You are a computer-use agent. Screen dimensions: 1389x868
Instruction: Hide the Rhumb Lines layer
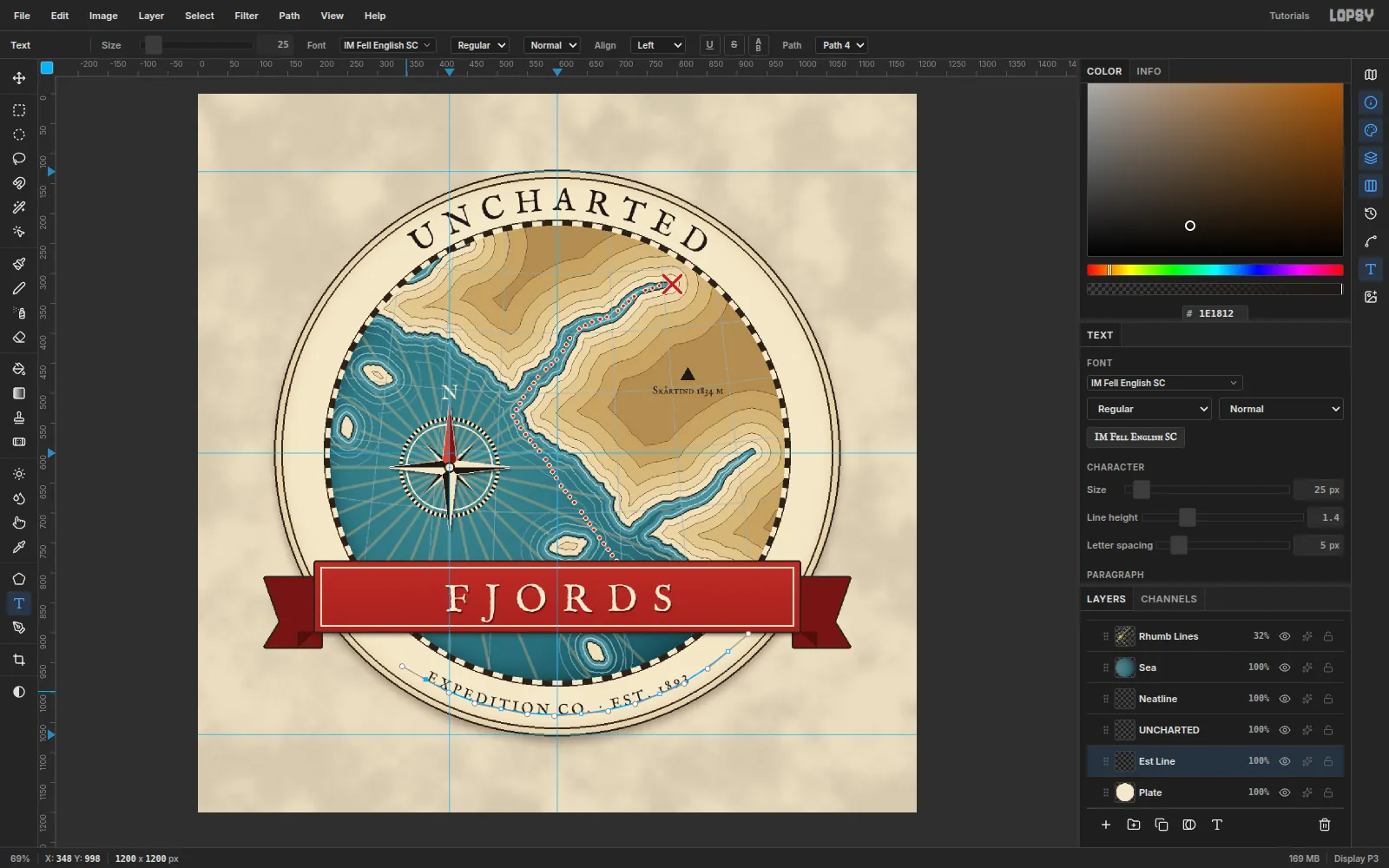coord(1285,636)
